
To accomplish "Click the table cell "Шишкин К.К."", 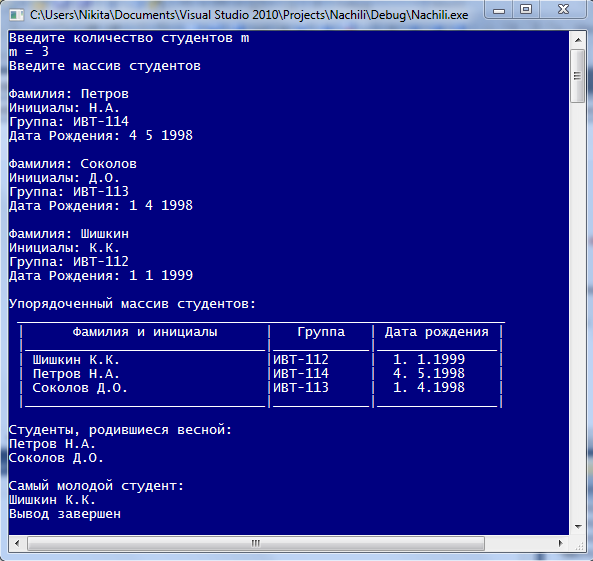I will click(76, 360).
